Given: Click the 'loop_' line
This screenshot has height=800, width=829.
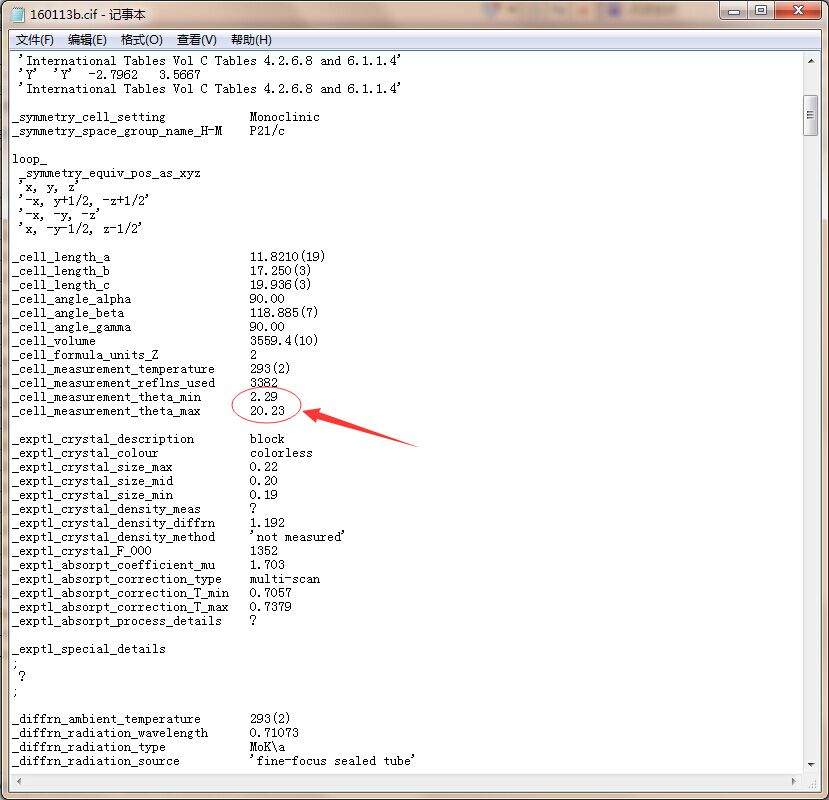Looking at the screenshot, I should point(30,159).
